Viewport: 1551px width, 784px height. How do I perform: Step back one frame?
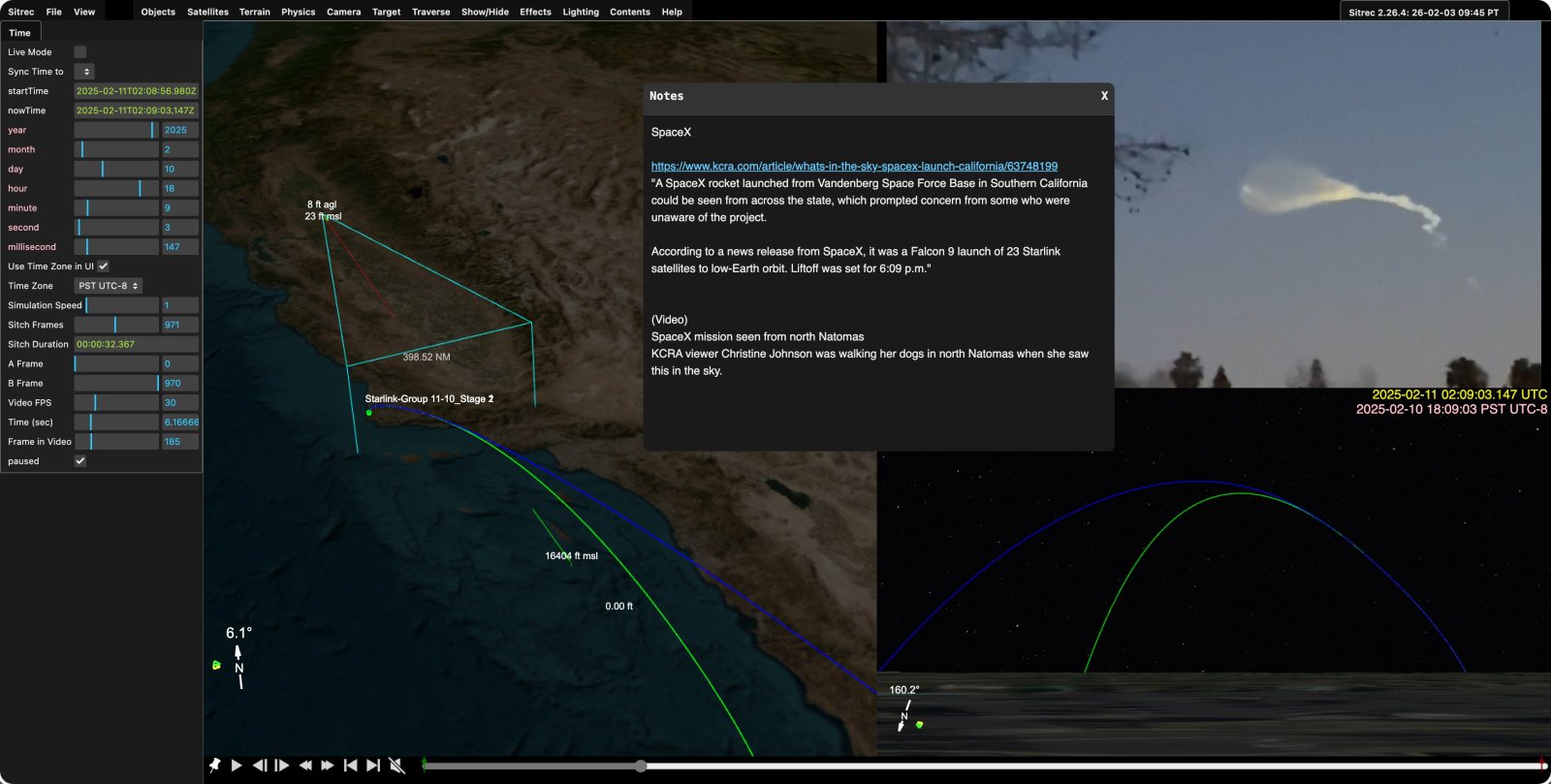coord(260,766)
